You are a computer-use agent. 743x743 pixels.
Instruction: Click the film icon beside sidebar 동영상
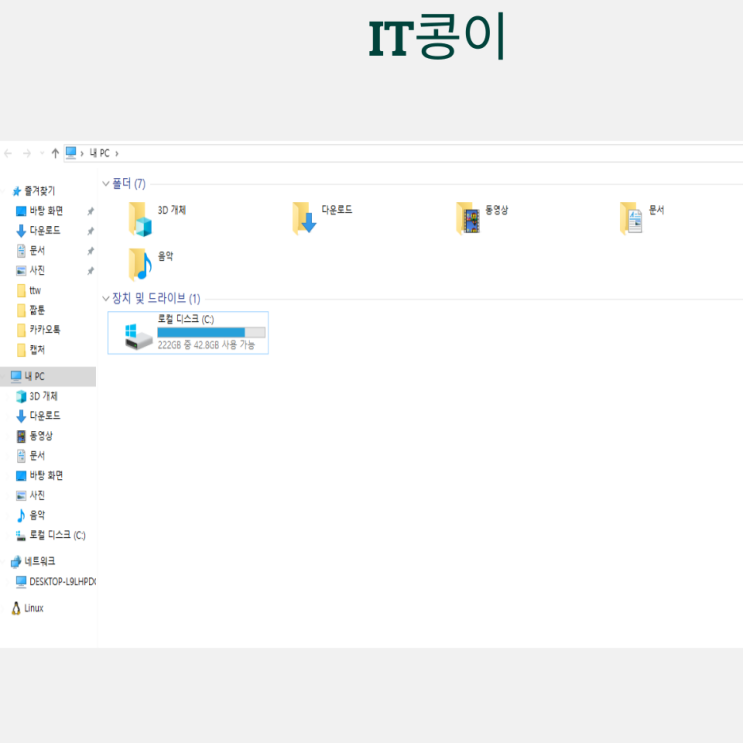tap(21, 436)
